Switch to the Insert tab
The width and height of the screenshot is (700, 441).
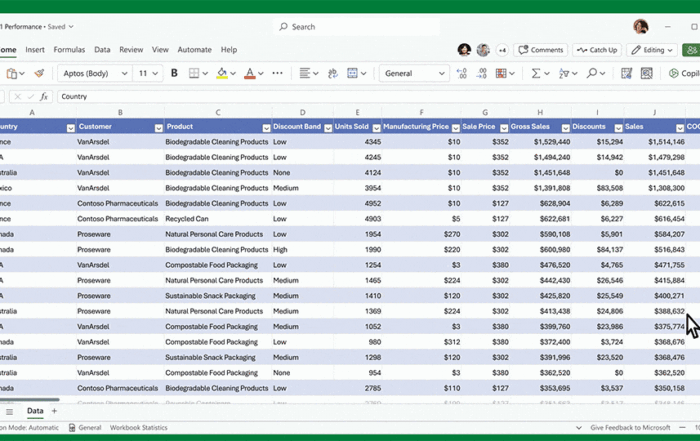click(x=35, y=50)
